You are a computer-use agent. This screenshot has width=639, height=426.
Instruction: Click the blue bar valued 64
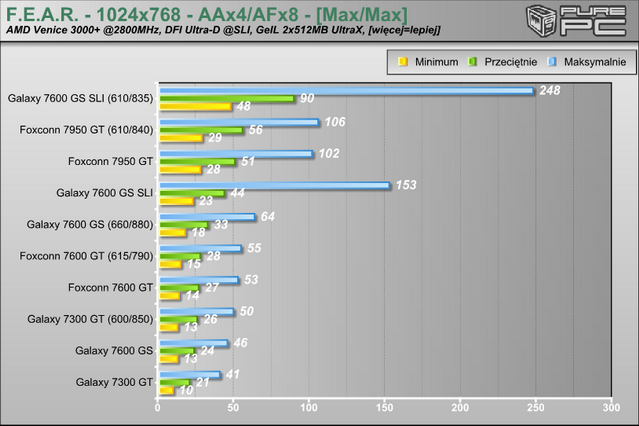point(207,217)
